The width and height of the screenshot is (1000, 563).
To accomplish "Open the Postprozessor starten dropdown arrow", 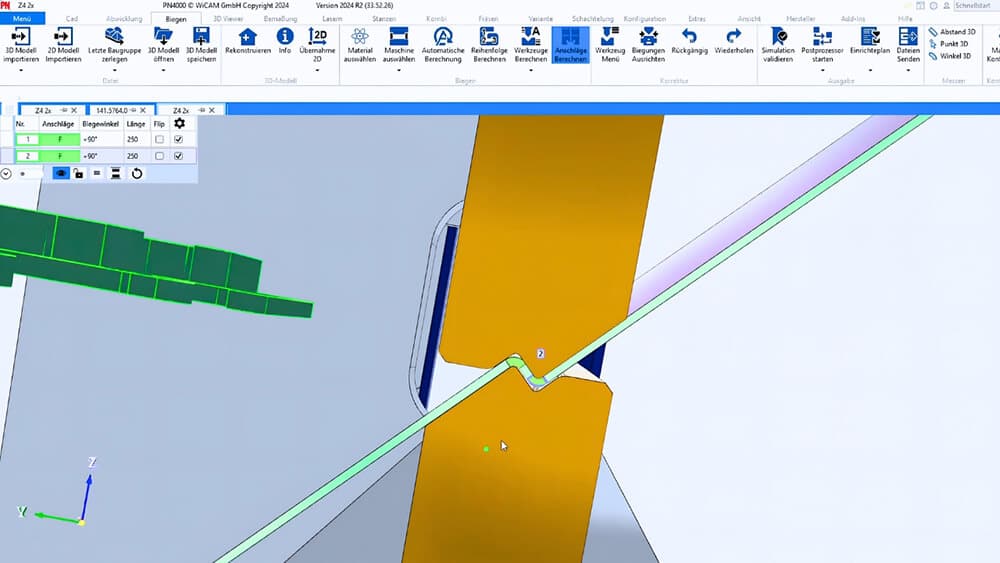I will [x=823, y=70].
